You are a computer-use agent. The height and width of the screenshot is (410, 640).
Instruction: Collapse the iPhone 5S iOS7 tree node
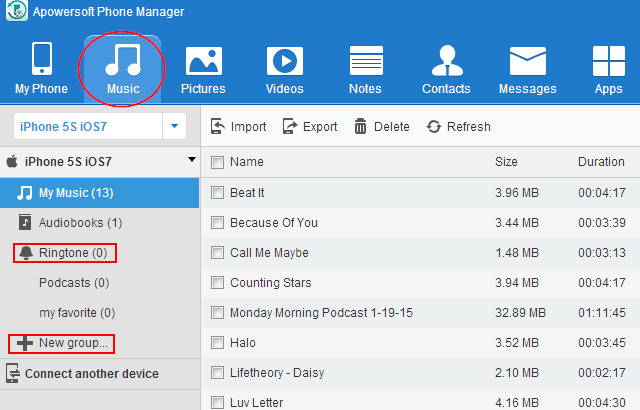coord(190,160)
